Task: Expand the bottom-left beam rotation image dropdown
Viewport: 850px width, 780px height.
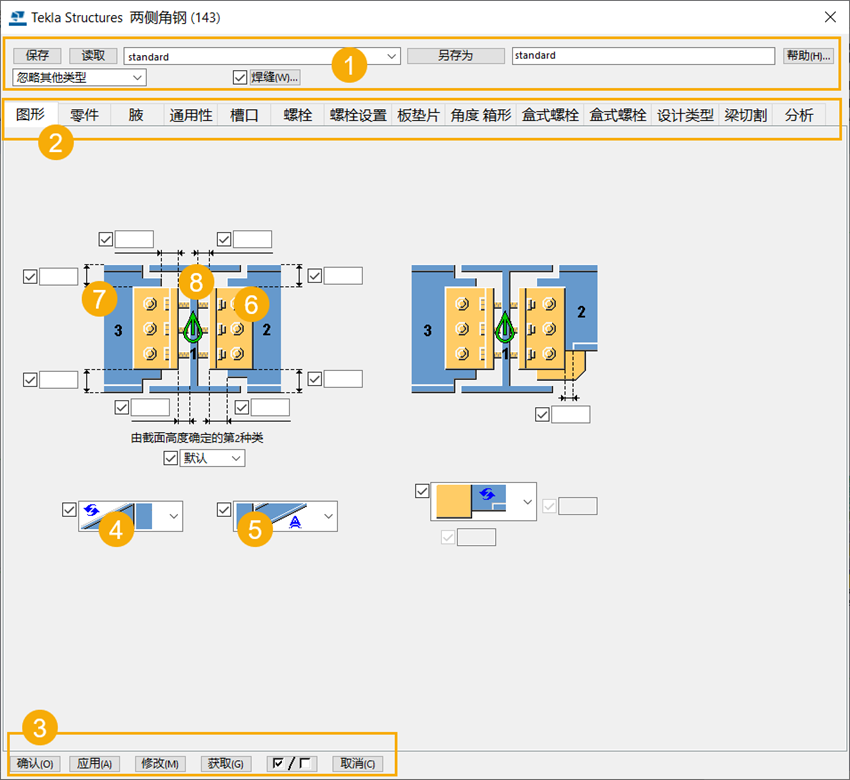Action: point(130,516)
